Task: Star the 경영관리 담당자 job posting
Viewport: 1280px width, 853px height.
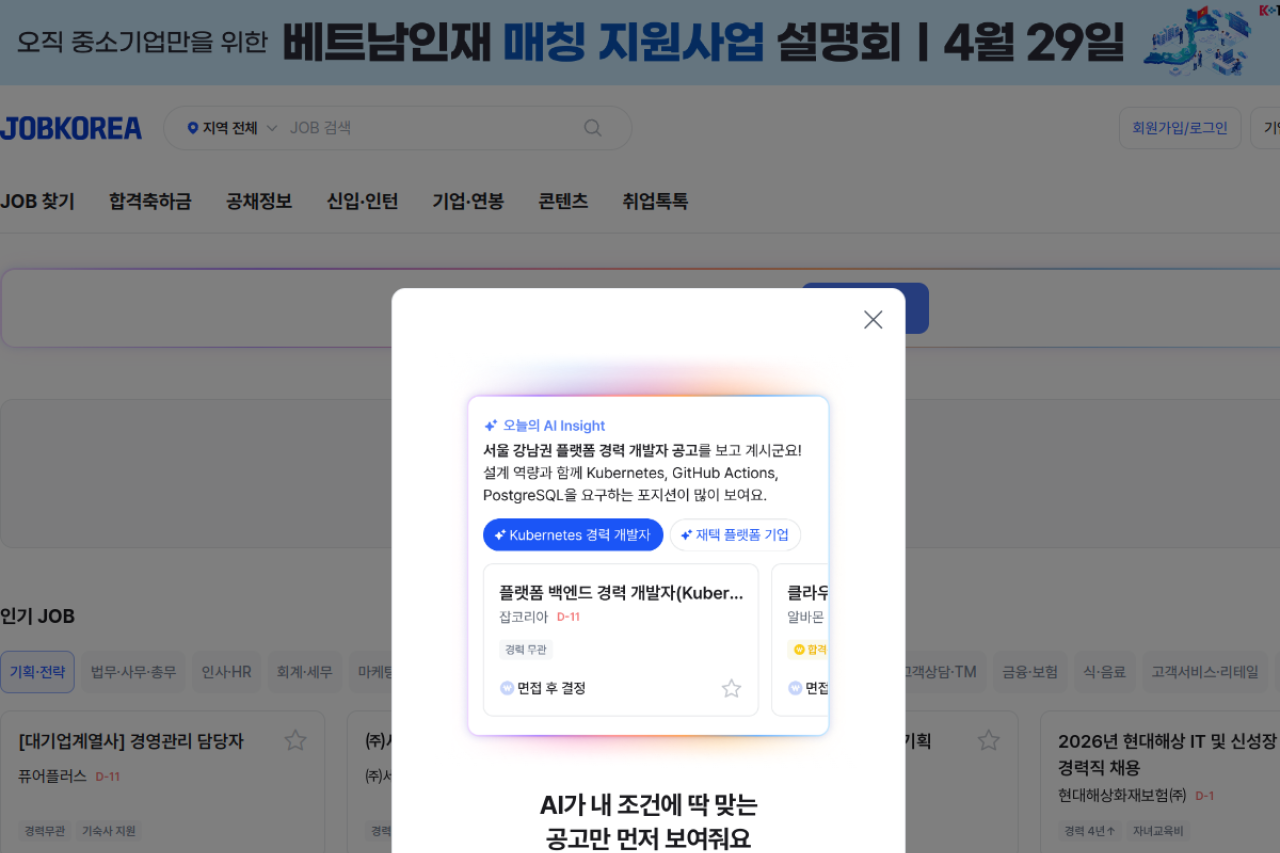Action: 295,740
